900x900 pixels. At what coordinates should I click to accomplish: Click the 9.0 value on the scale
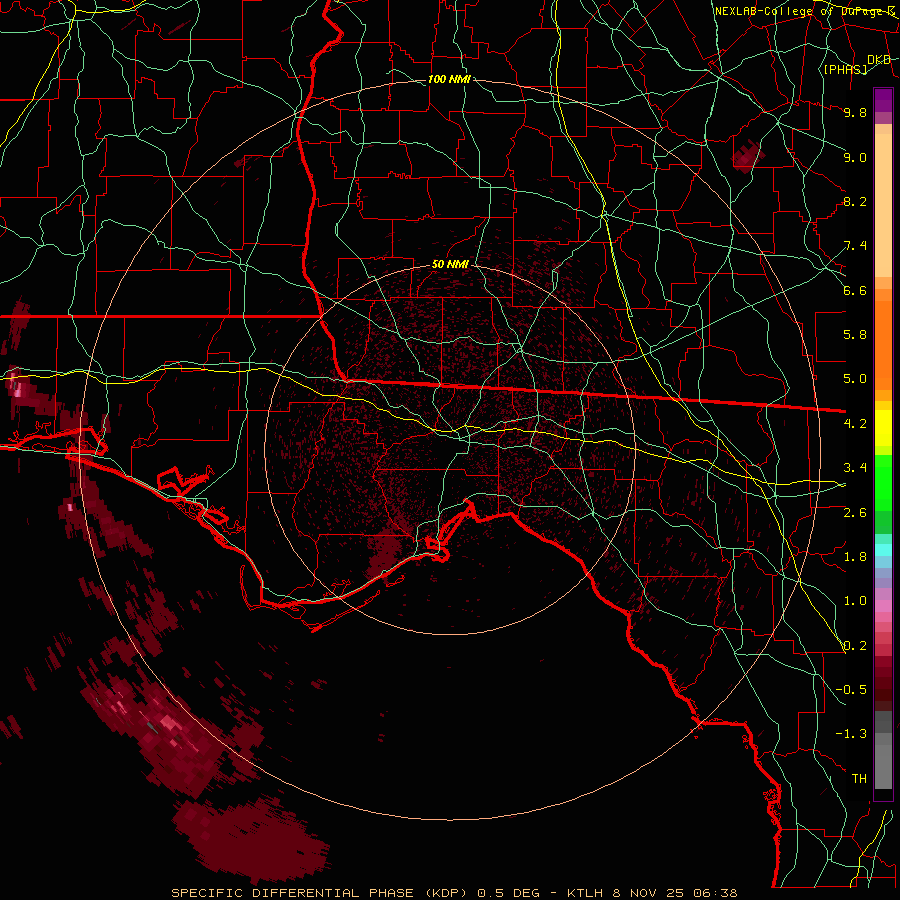point(855,157)
